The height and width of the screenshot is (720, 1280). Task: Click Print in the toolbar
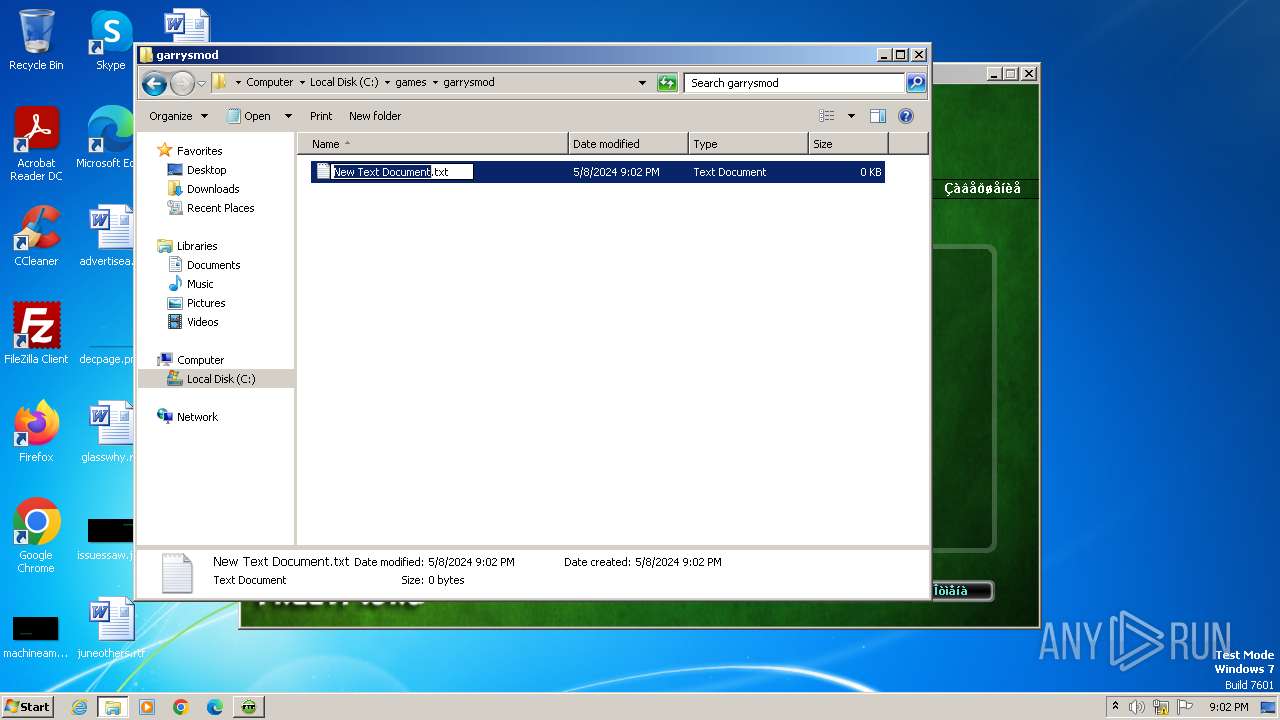coord(321,116)
